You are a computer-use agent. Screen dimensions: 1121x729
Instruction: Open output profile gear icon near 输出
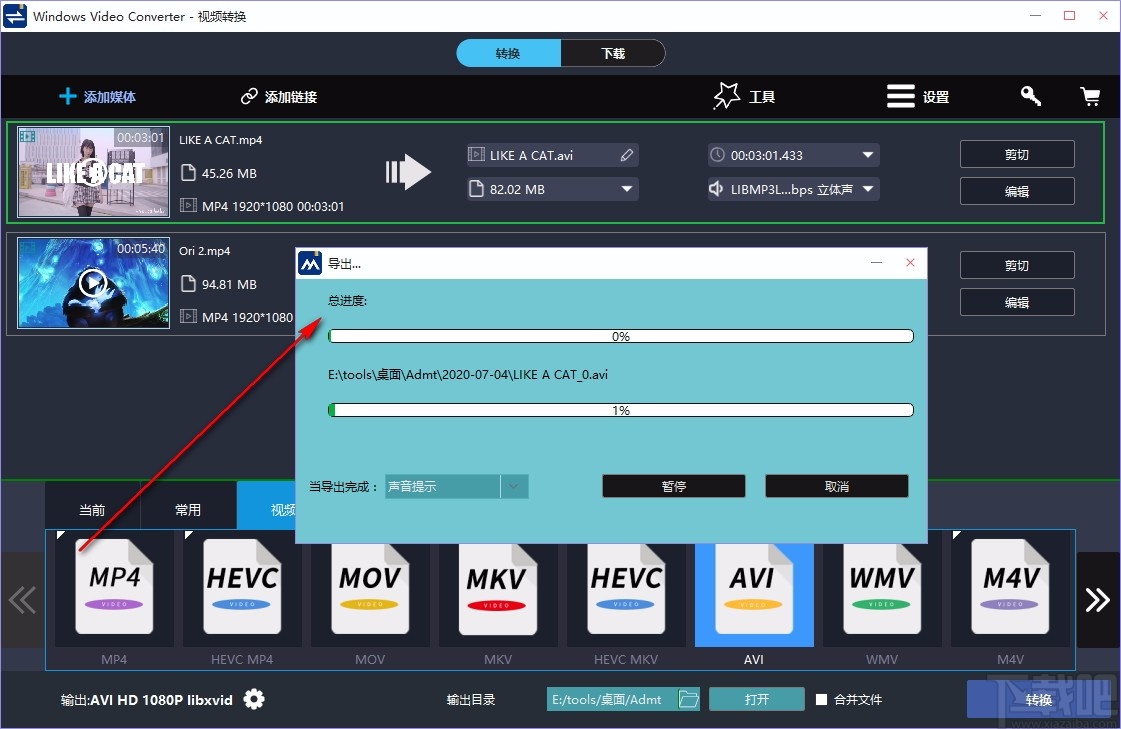[253, 699]
